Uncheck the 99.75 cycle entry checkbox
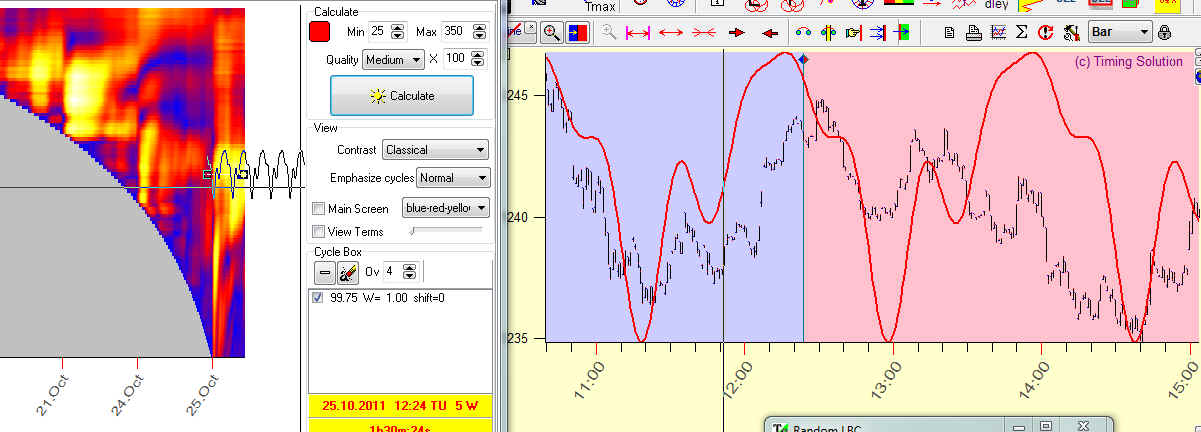1201x432 pixels. click(x=319, y=298)
